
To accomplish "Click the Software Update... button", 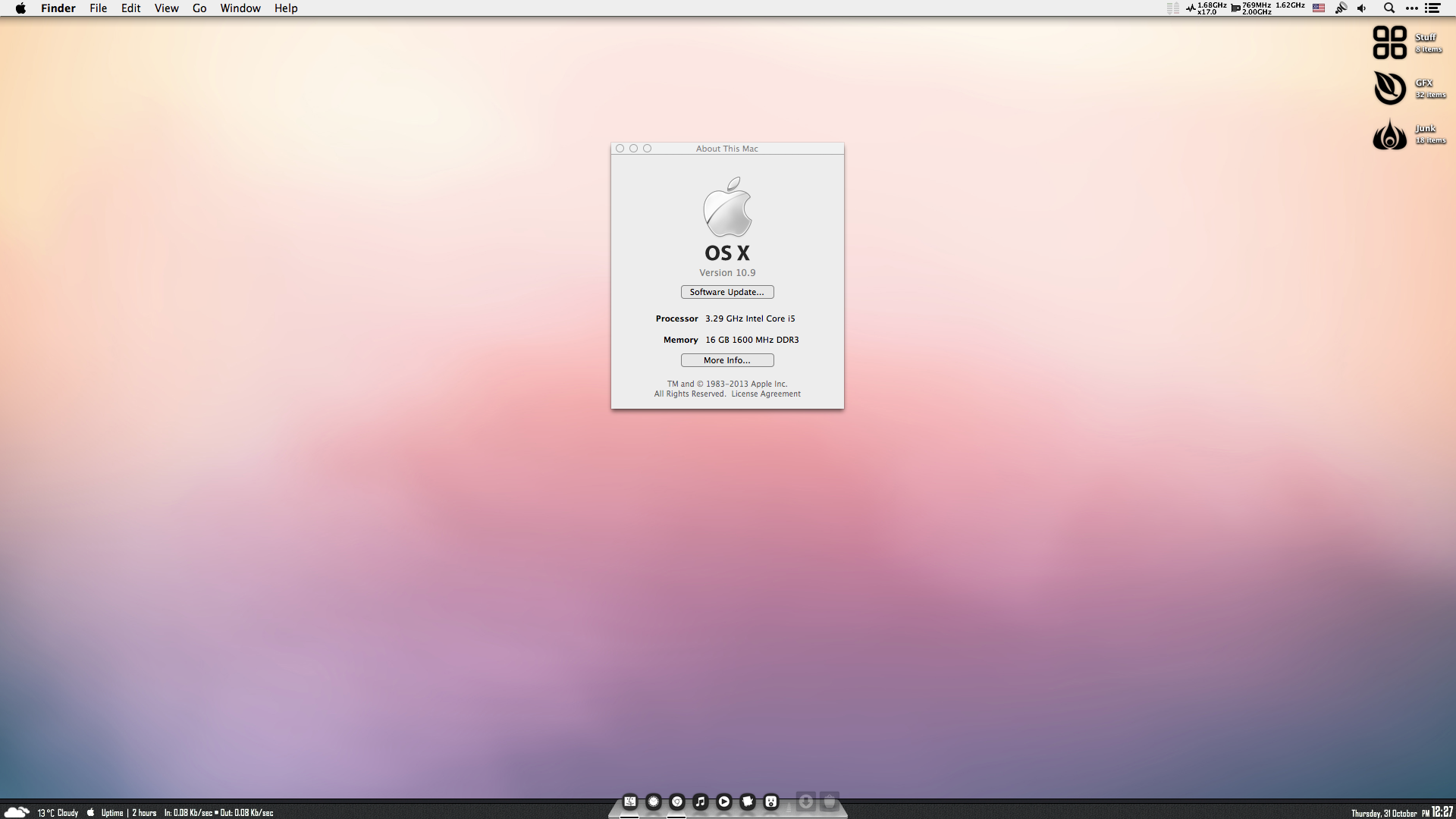I will [727, 292].
